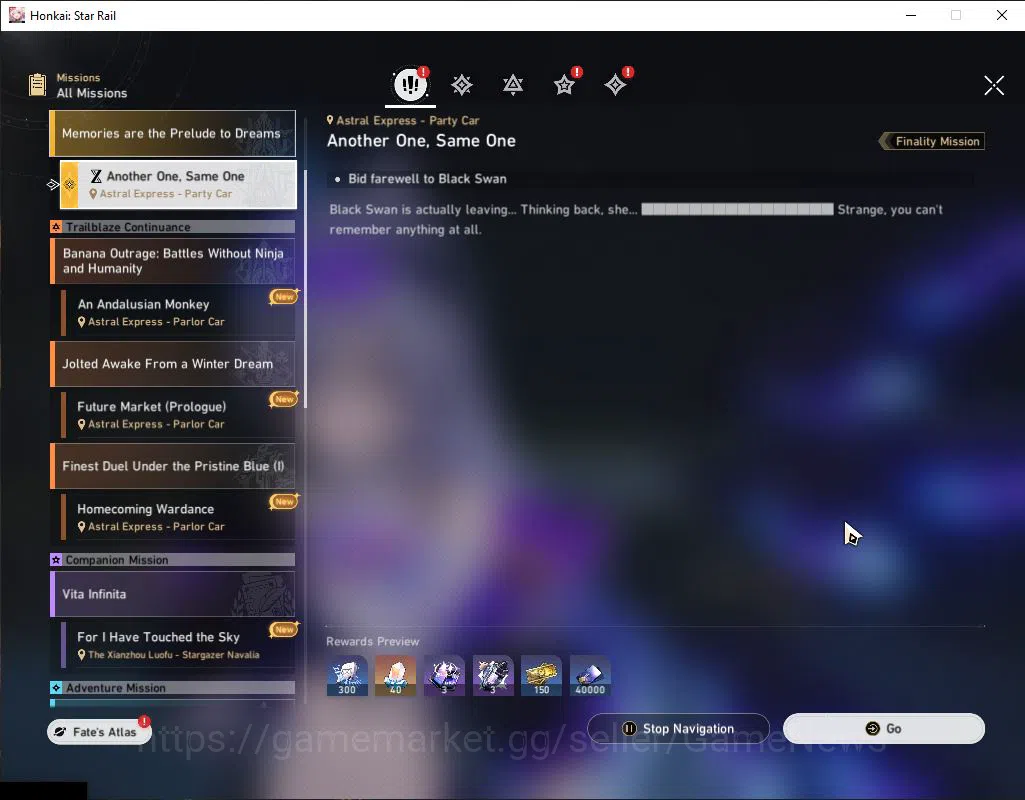Viewport: 1025px width, 800px height.
Task: Click New badge on For I Have Touched the Sky
Action: tap(284, 629)
